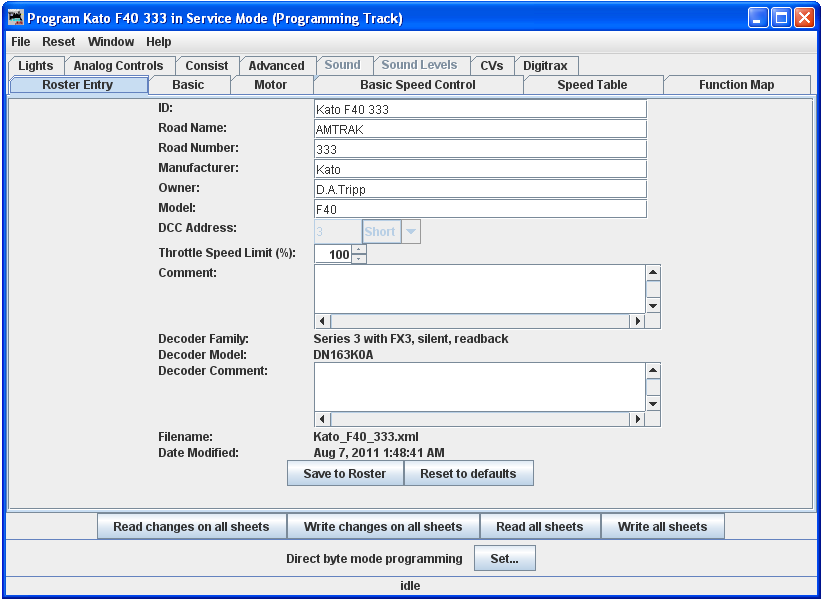Decrease Throttle Speed Limit with down arrow
This screenshot has width=821, height=601.
pyautogui.click(x=359, y=259)
